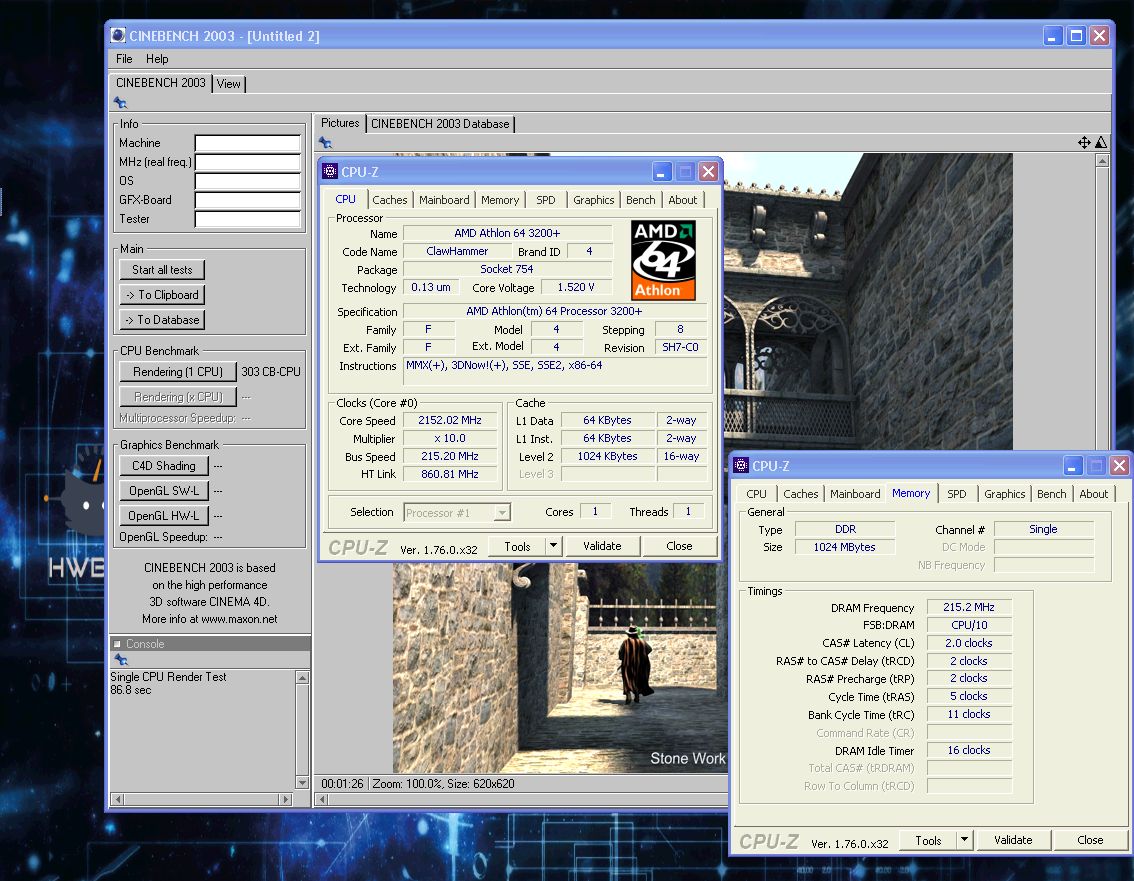Click the move-view cross arrows icon
The height and width of the screenshot is (881, 1134).
tap(1083, 142)
